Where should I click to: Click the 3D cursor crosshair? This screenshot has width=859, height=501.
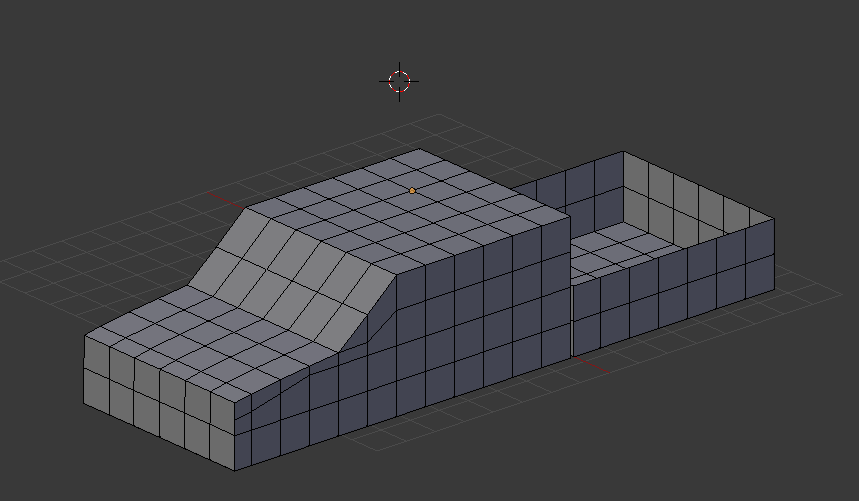pos(399,82)
